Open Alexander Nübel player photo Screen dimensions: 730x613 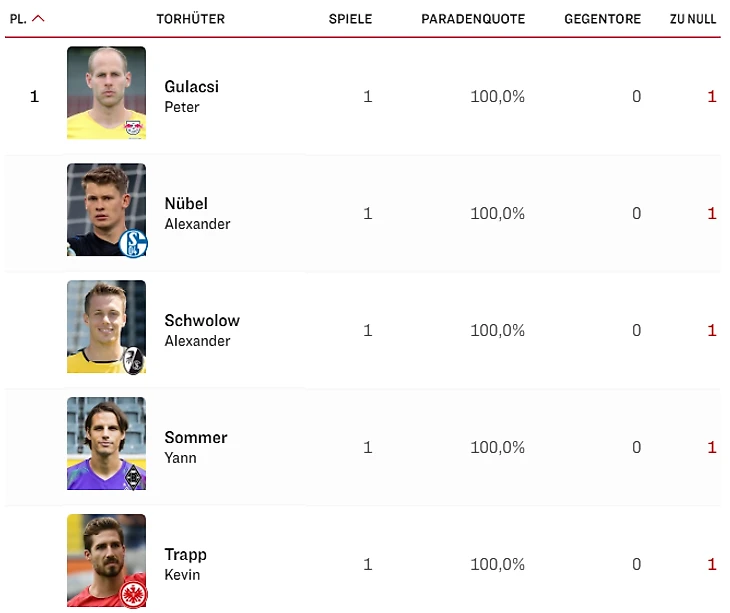(106, 209)
